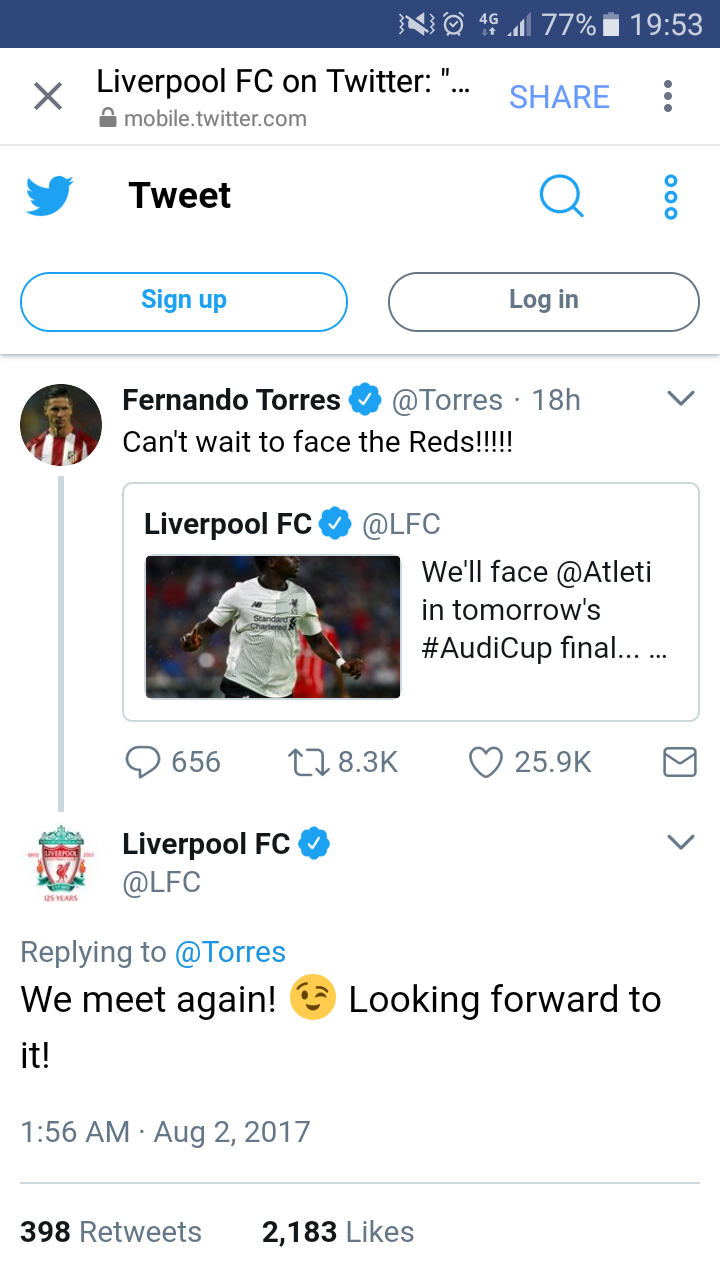The width and height of the screenshot is (720, 1280).
Task: Click the Log in button
Action: click(543, 301)
